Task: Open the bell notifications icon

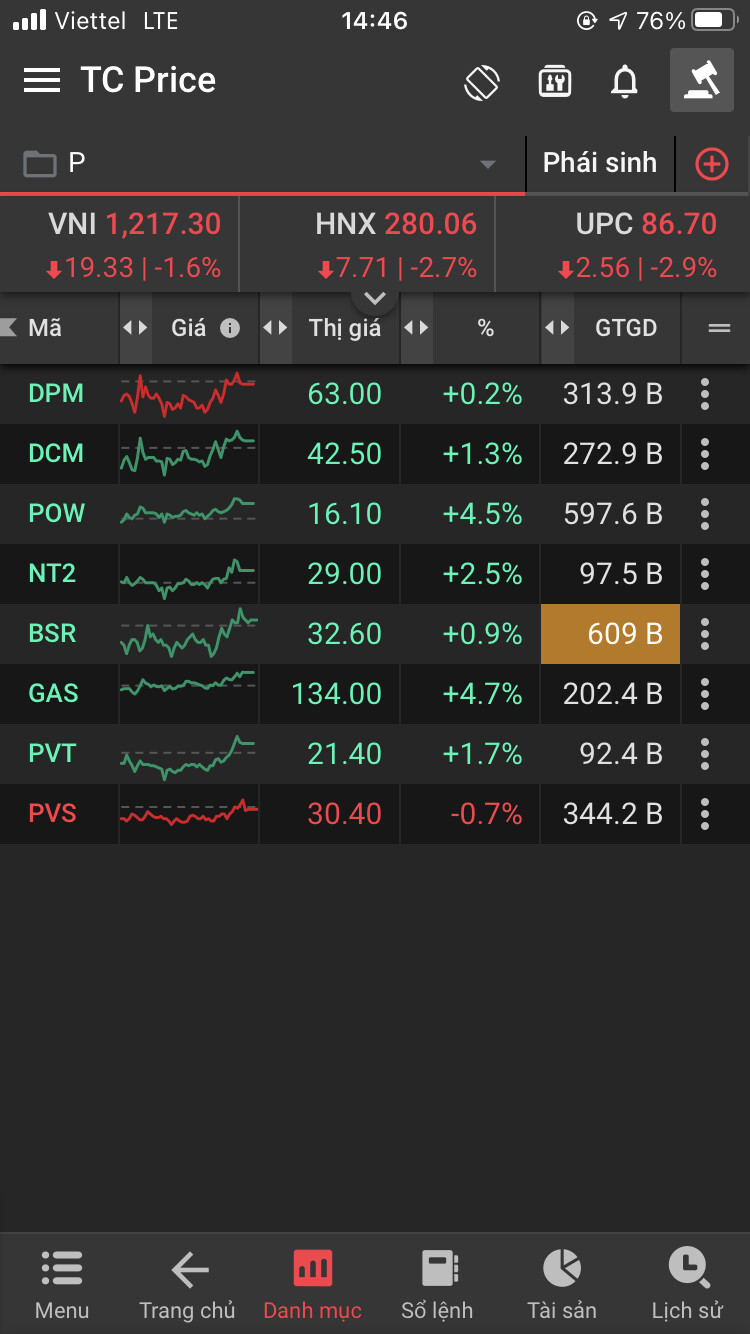Action: coord(624,81)
